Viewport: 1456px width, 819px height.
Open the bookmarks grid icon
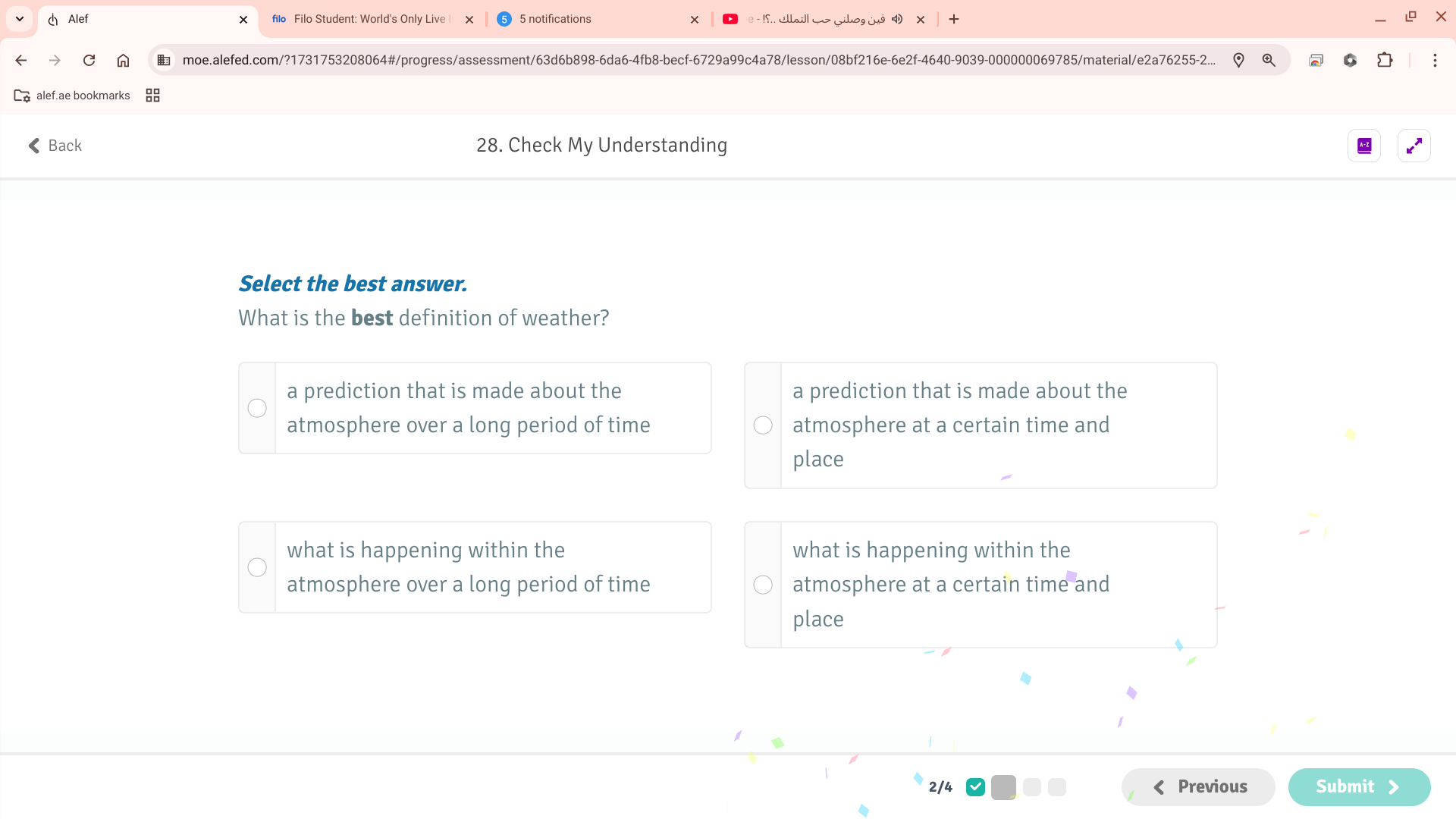[152, 95]
